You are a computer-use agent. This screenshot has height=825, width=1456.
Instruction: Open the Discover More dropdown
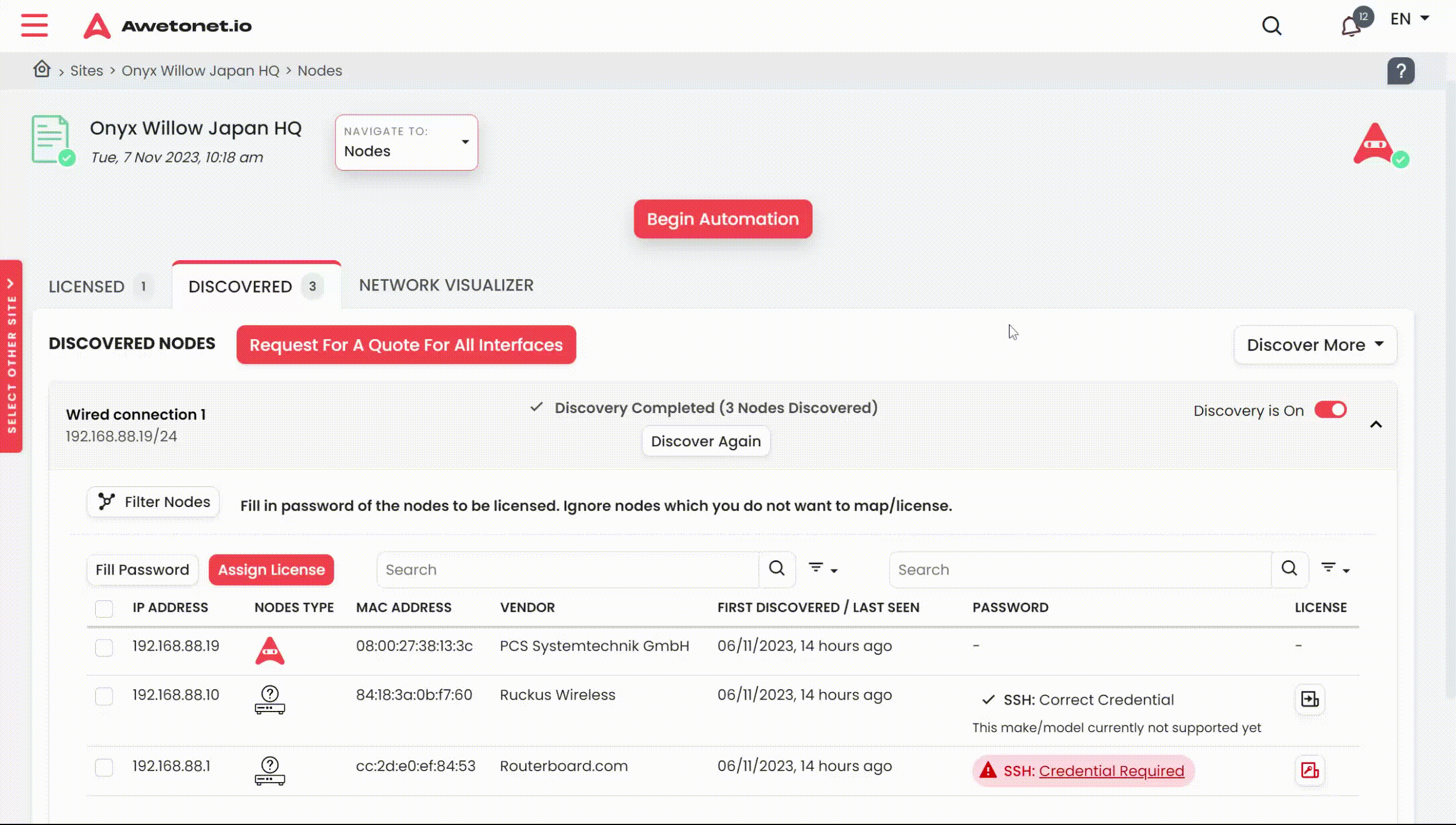pos(1316,345)
